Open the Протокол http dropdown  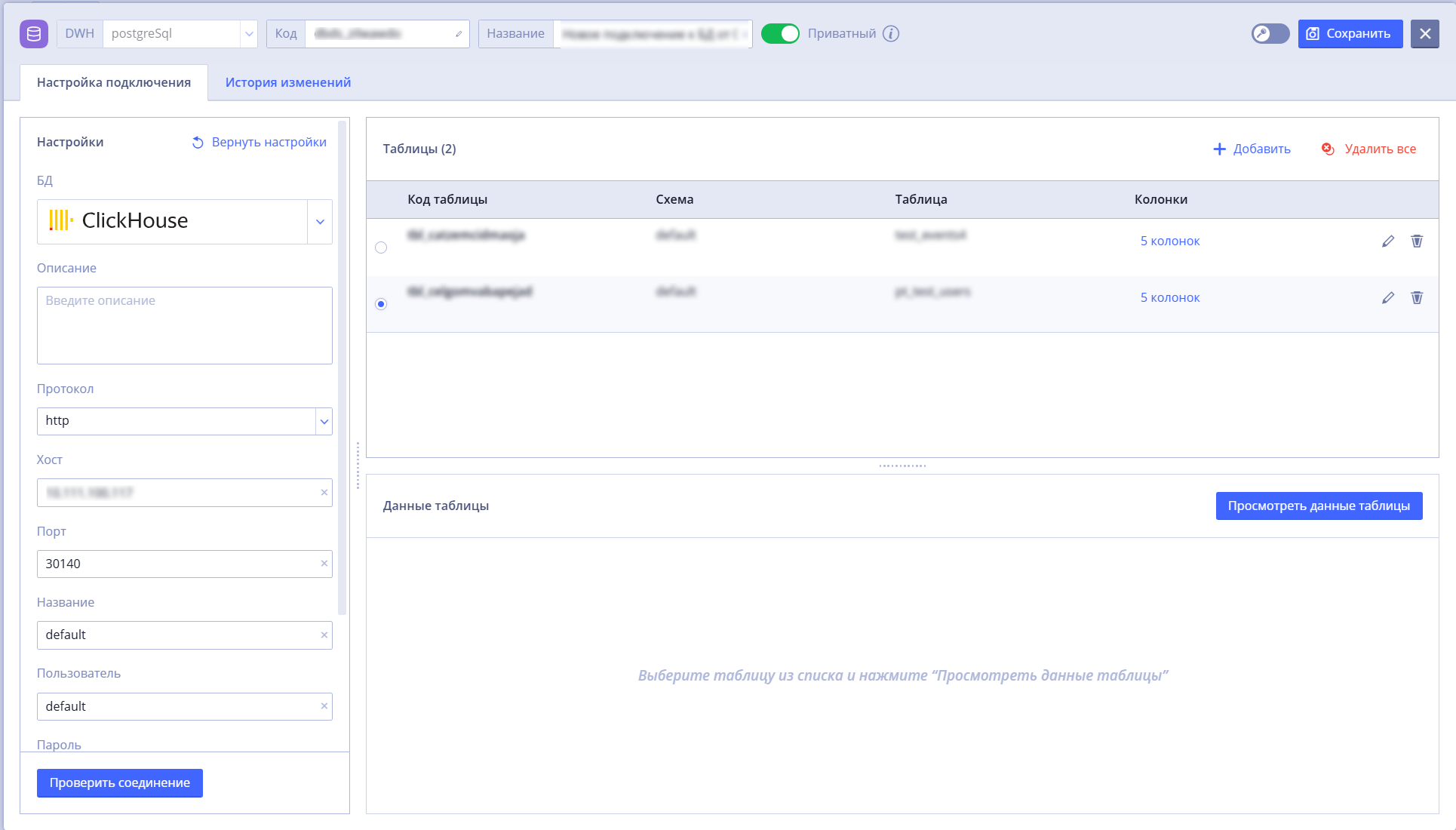click(x=324, y=421)
